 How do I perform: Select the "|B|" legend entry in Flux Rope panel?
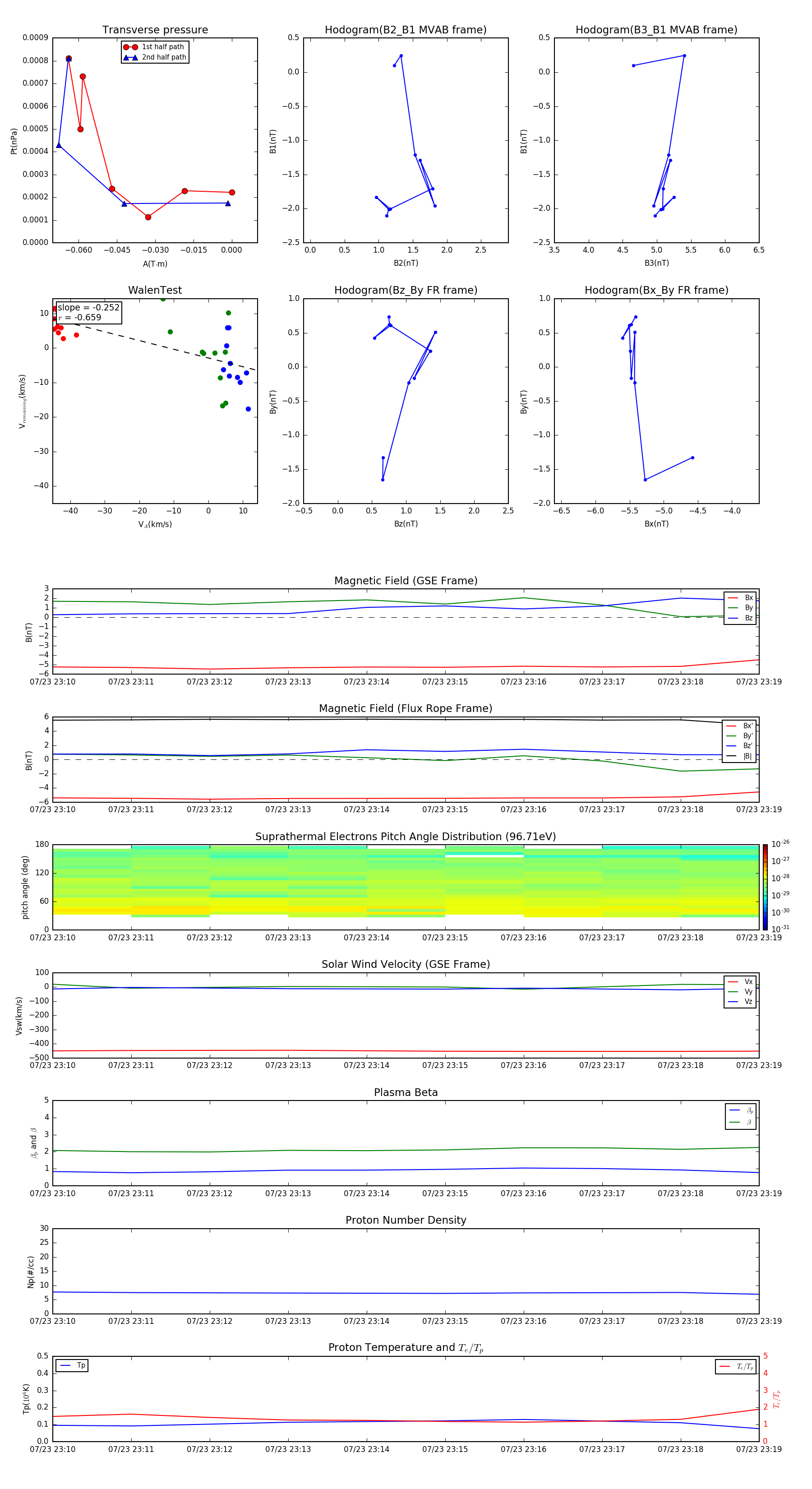pos(740,756)
